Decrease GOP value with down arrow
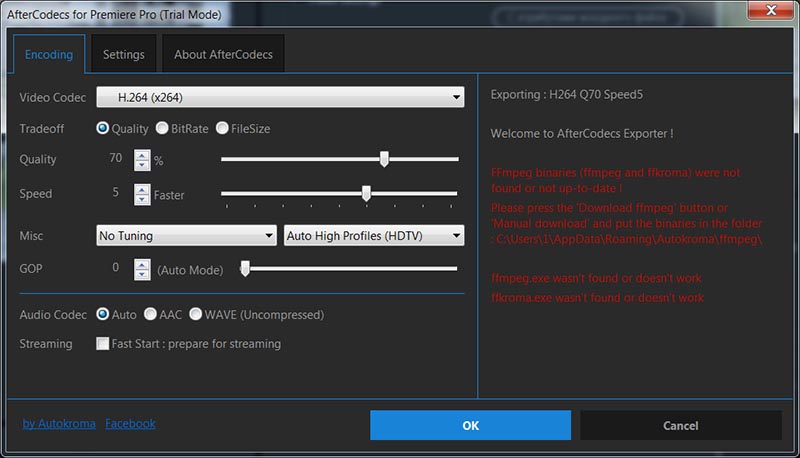The width and height of the screenshot is (800, 458). coord(142,275)
